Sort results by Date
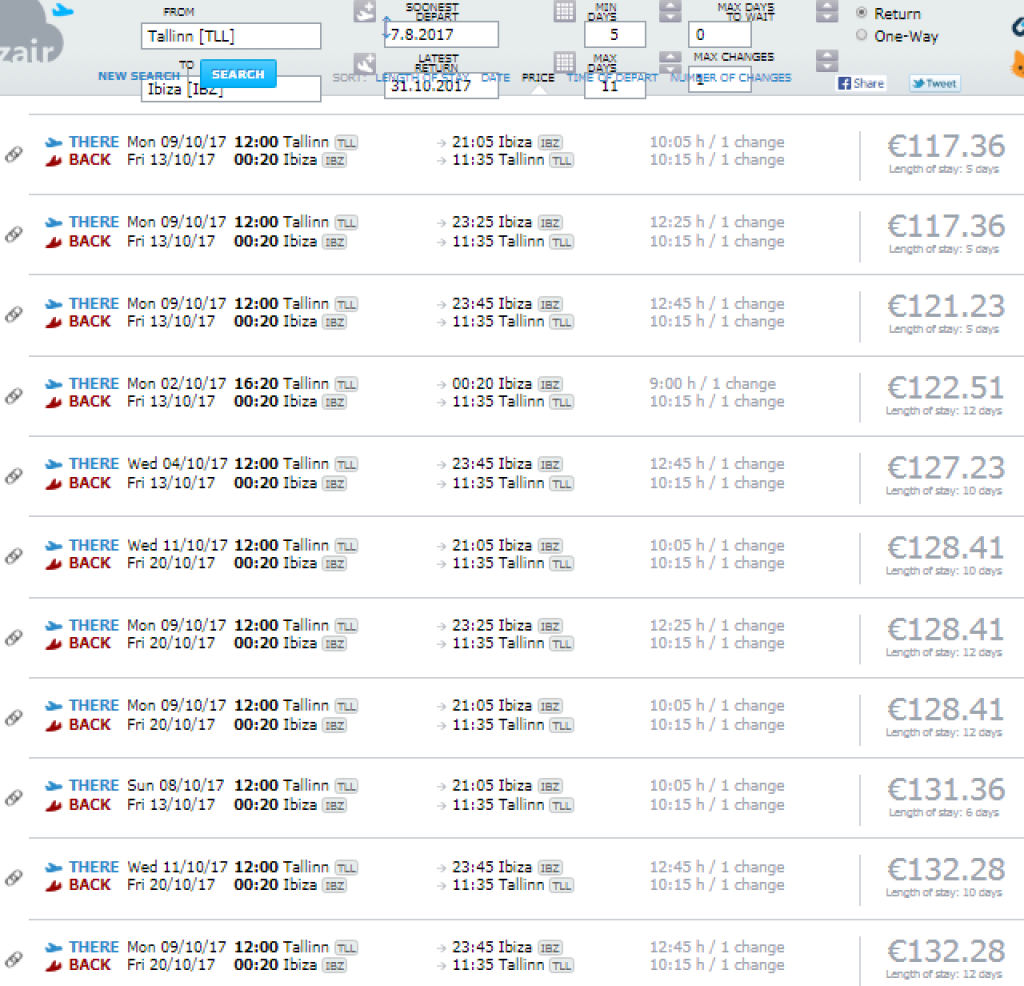The image size is (1024, 986). (495, 78)
